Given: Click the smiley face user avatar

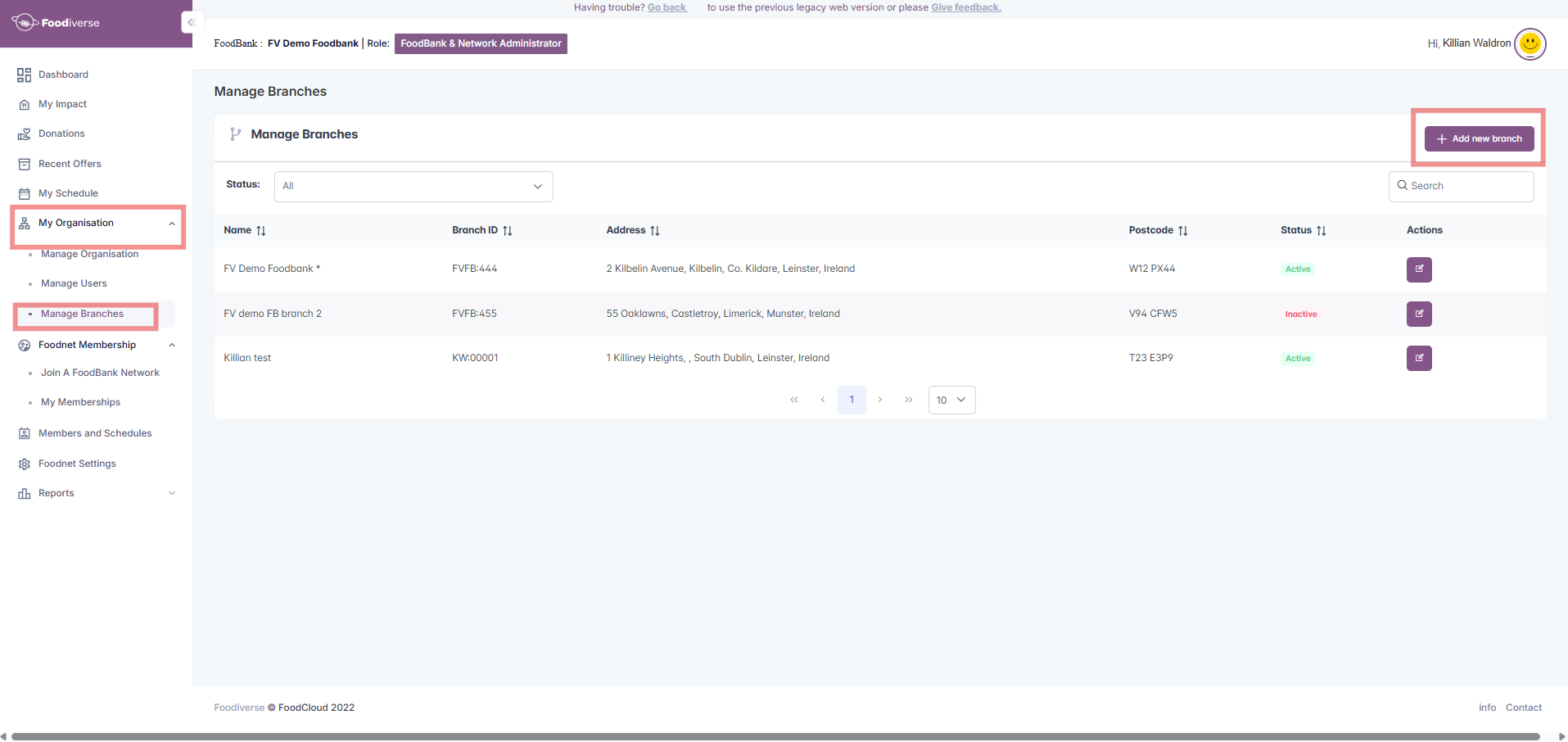Looking at the screenshot, I should click(1530, 43).
